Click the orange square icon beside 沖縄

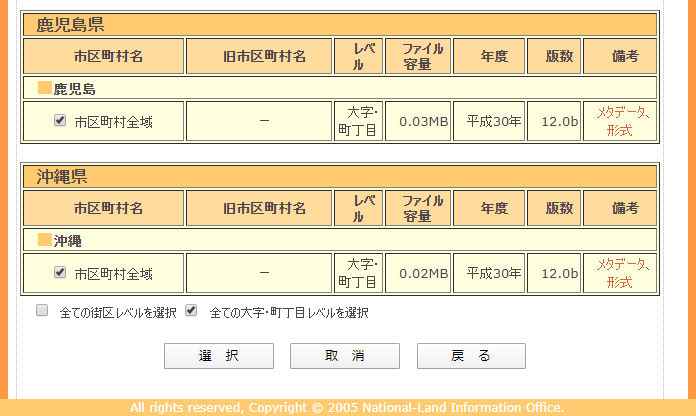(x=44, y=240)
